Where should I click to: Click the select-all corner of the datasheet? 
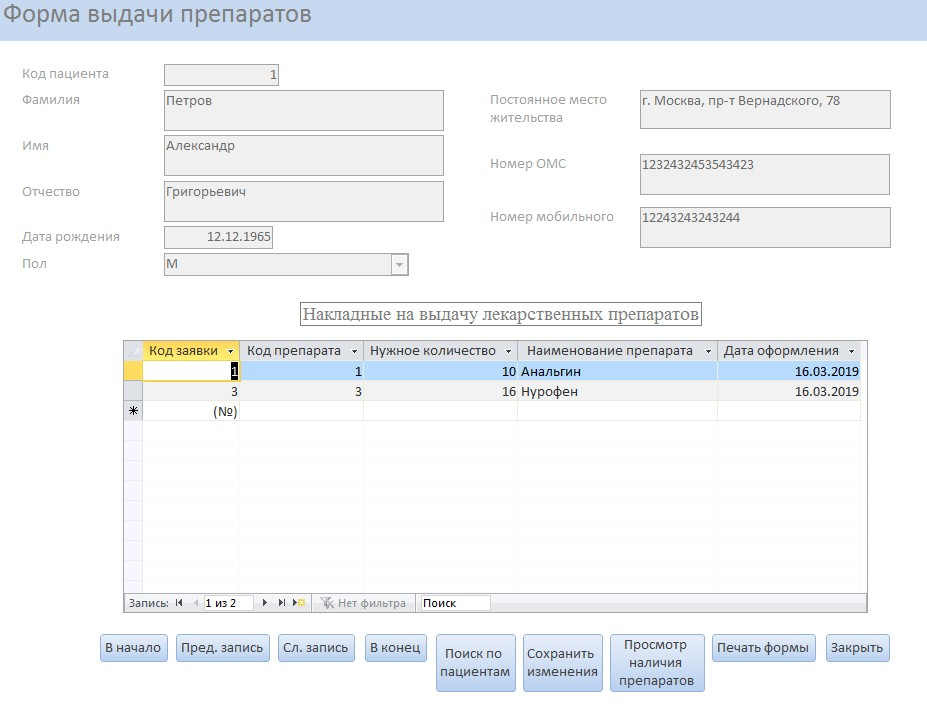pyautogui.click(x=133, y=351)
